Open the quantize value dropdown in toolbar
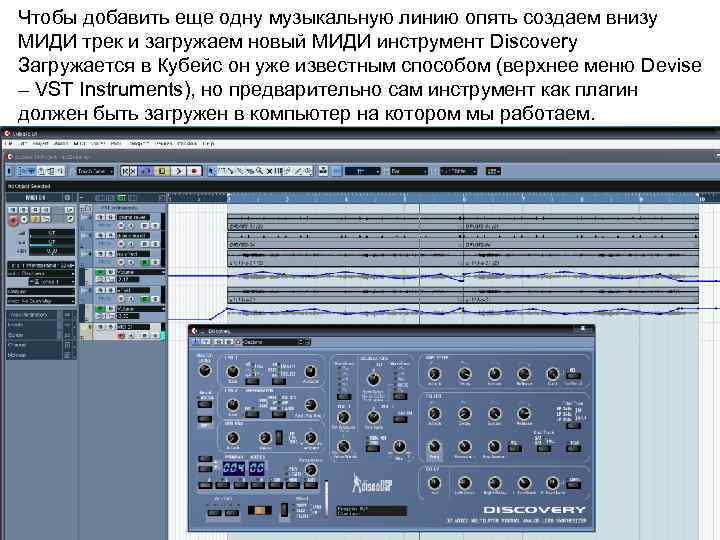This screenshot has width=720, height=540. tap(458, 171)
